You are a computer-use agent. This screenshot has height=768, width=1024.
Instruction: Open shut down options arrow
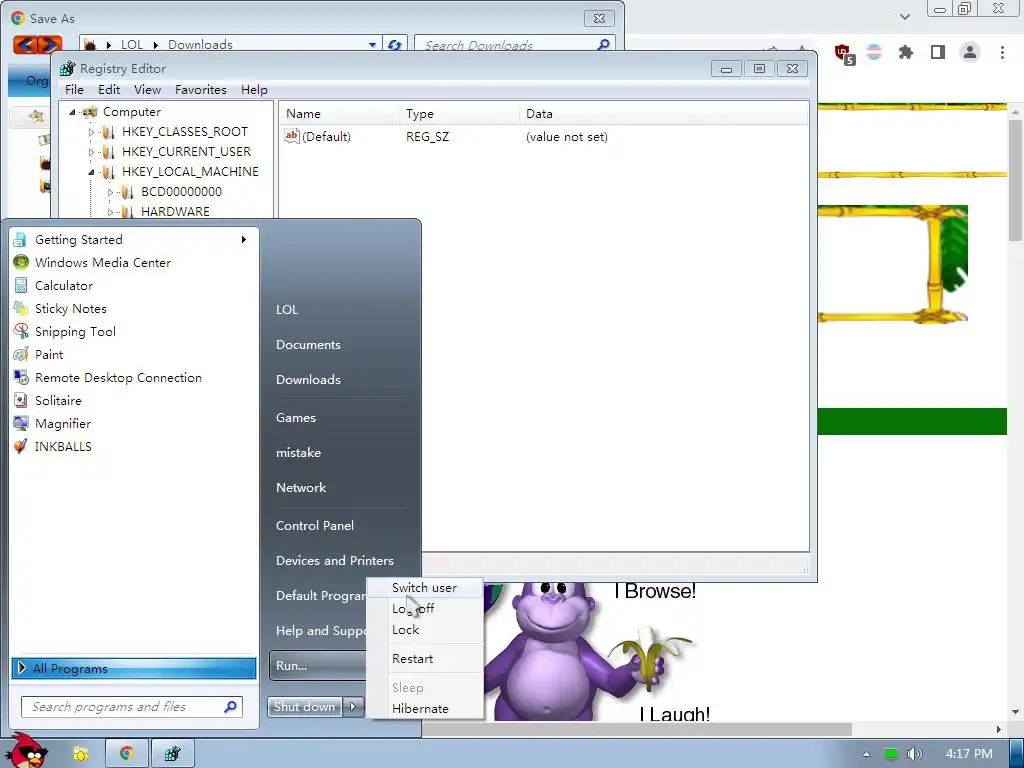[x=353, y=707]
